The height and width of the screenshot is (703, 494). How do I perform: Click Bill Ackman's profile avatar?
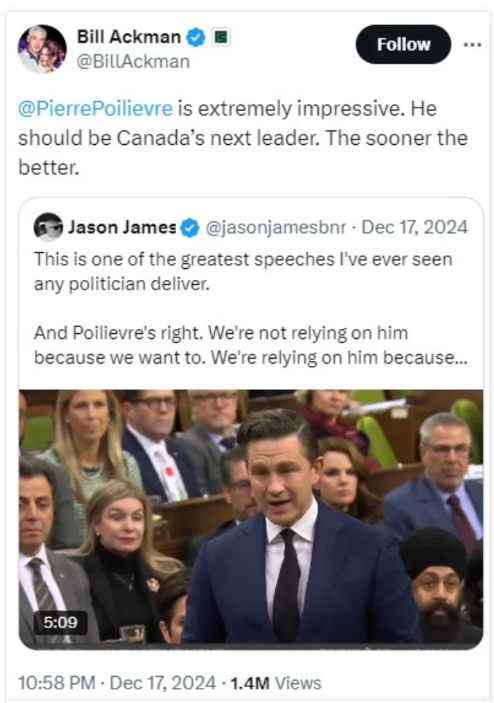[x=42, y=49]
